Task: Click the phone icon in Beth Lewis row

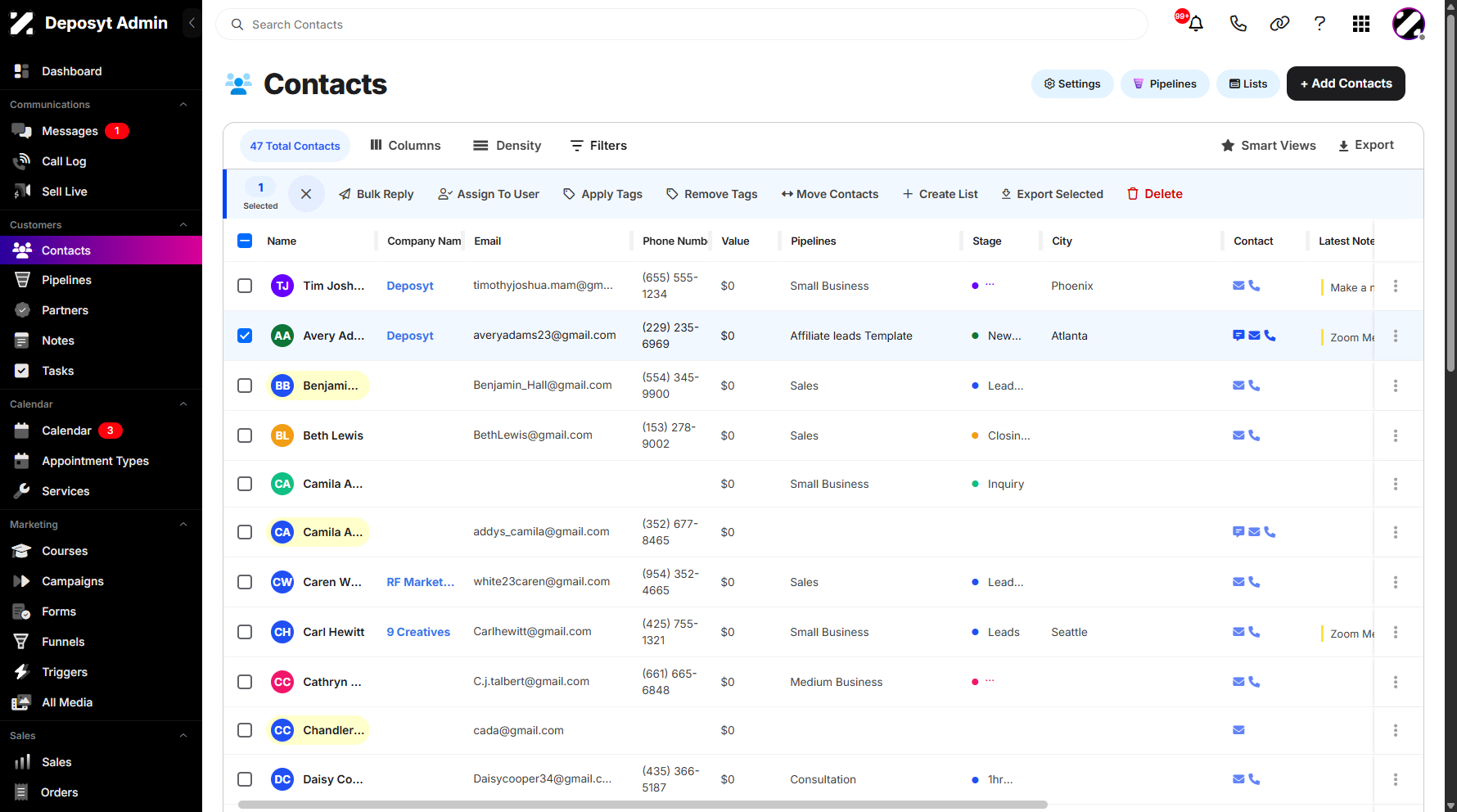Action: (x=1254, y=435)
